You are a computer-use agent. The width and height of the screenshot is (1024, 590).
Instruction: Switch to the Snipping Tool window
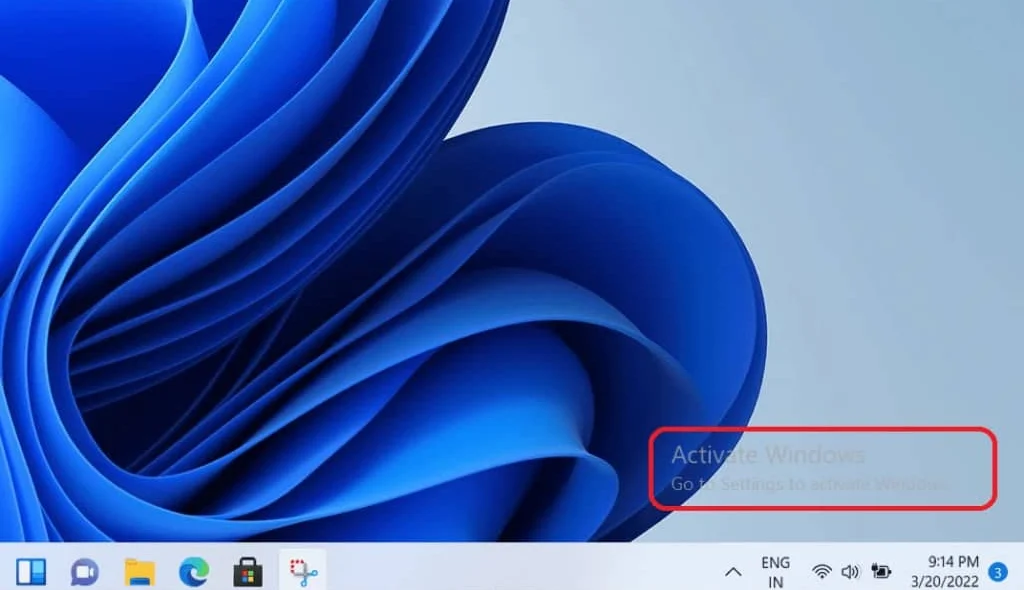(302, 572)
